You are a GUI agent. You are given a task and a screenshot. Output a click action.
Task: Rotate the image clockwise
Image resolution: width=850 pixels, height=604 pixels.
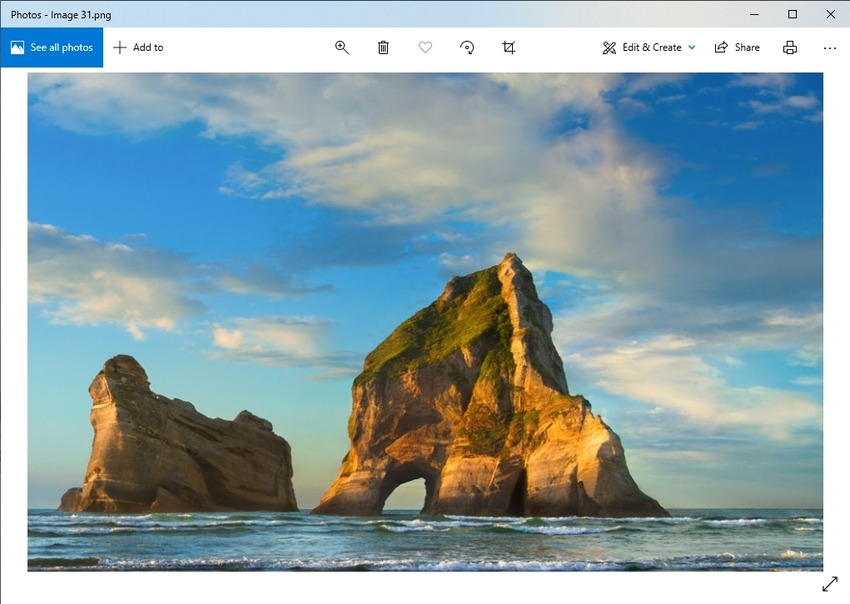(466, 47)
